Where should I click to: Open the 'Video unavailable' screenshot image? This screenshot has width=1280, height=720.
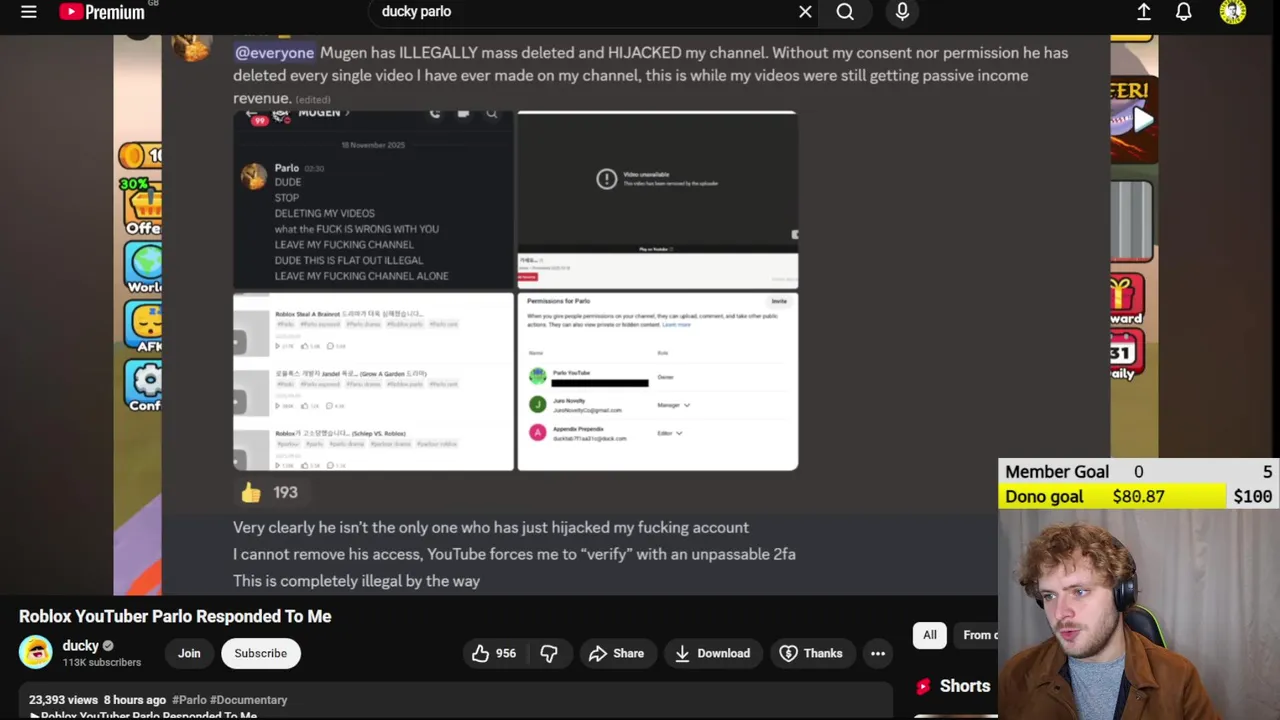click(x=657, y=200)
